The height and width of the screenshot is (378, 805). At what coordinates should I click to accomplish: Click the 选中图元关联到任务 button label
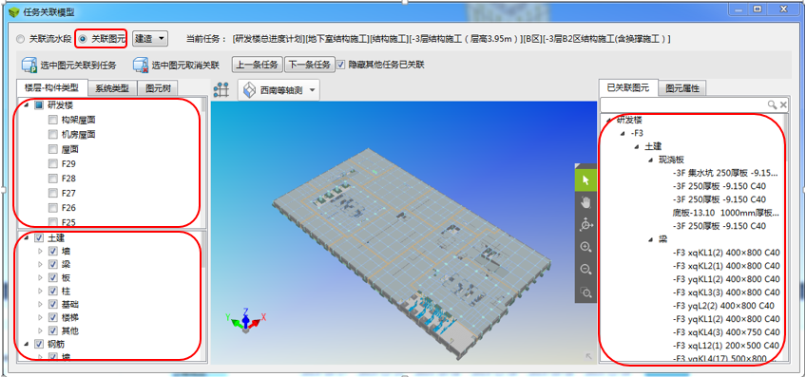click(x=79, y=65)
